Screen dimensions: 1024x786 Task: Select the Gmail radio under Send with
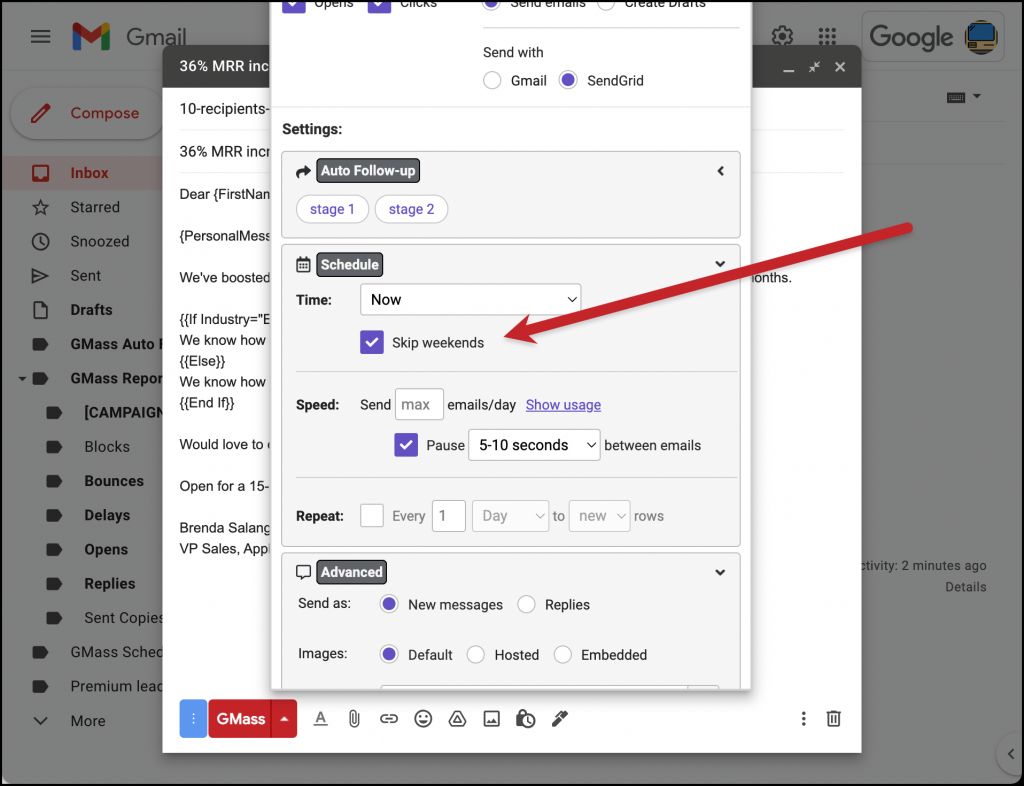click(492, 80)
